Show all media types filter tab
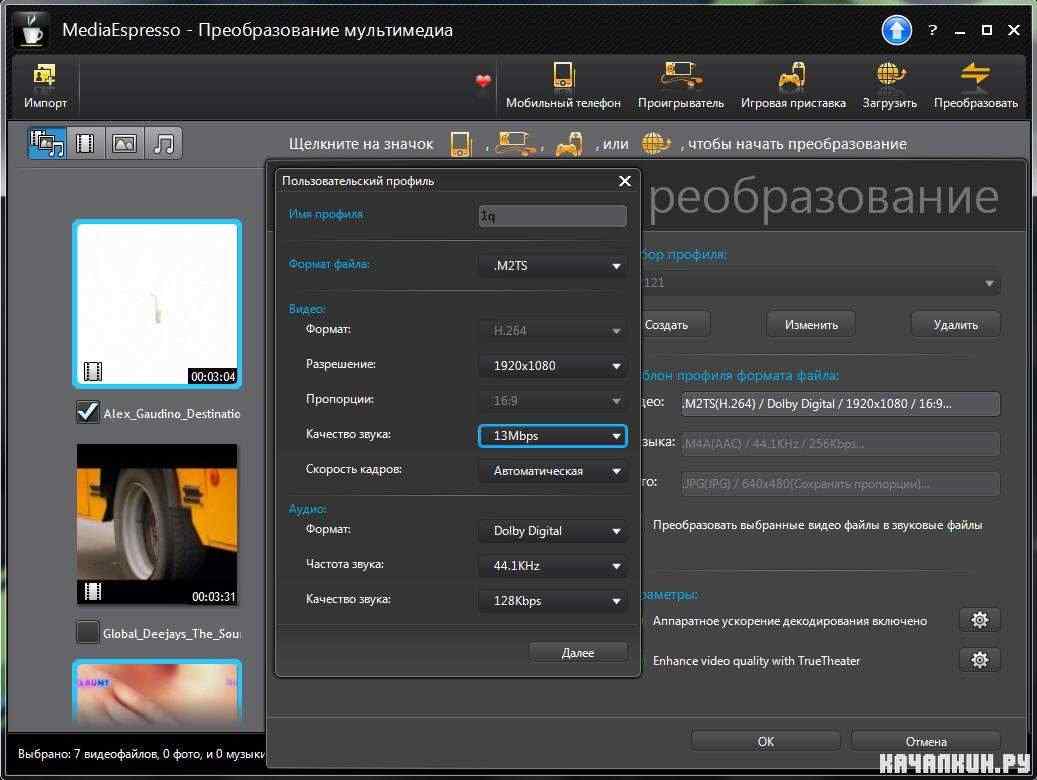 tap(46, 143)
